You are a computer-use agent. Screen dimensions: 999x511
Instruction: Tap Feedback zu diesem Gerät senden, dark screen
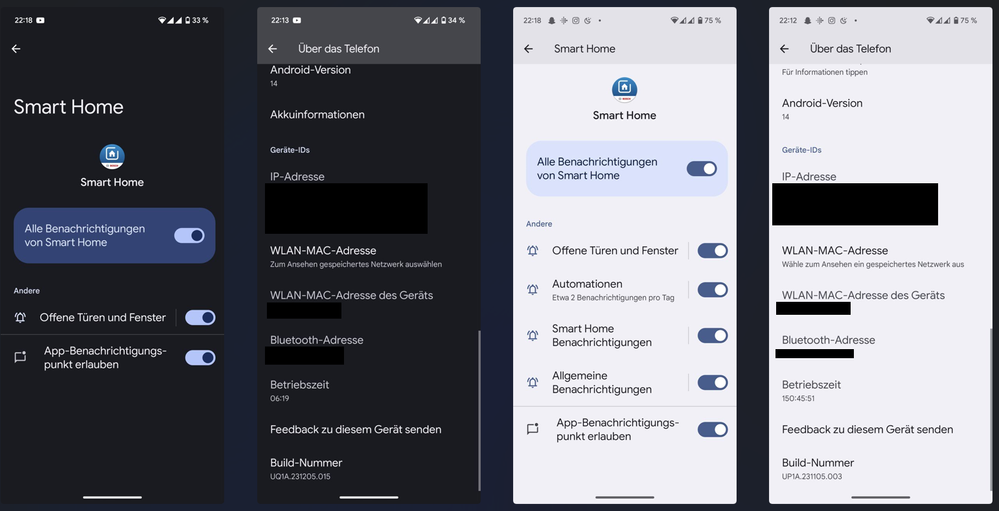coord(355,429)
